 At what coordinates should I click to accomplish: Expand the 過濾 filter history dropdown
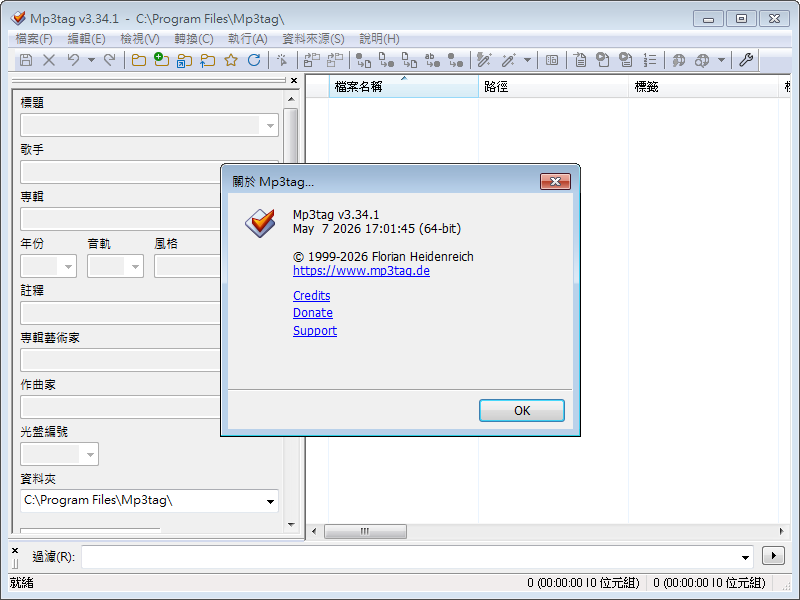coord(745,557)
